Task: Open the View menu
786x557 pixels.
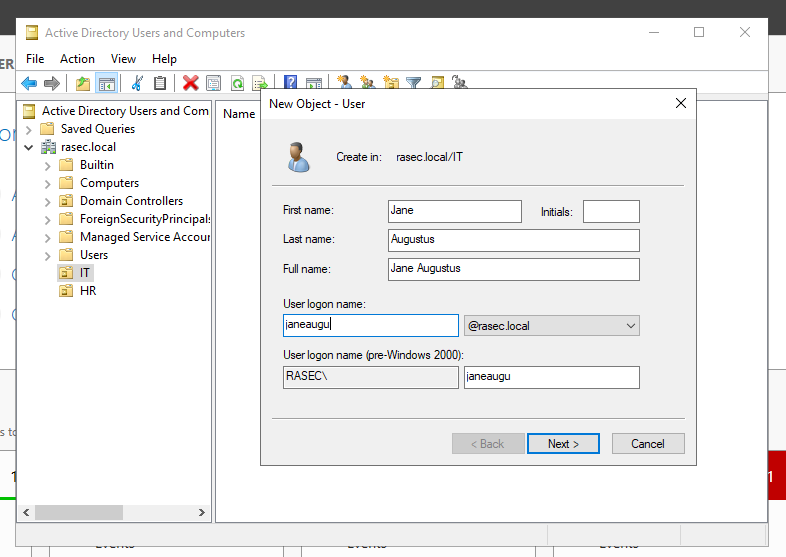Action: pyautogui.click(x=123, y=59)
